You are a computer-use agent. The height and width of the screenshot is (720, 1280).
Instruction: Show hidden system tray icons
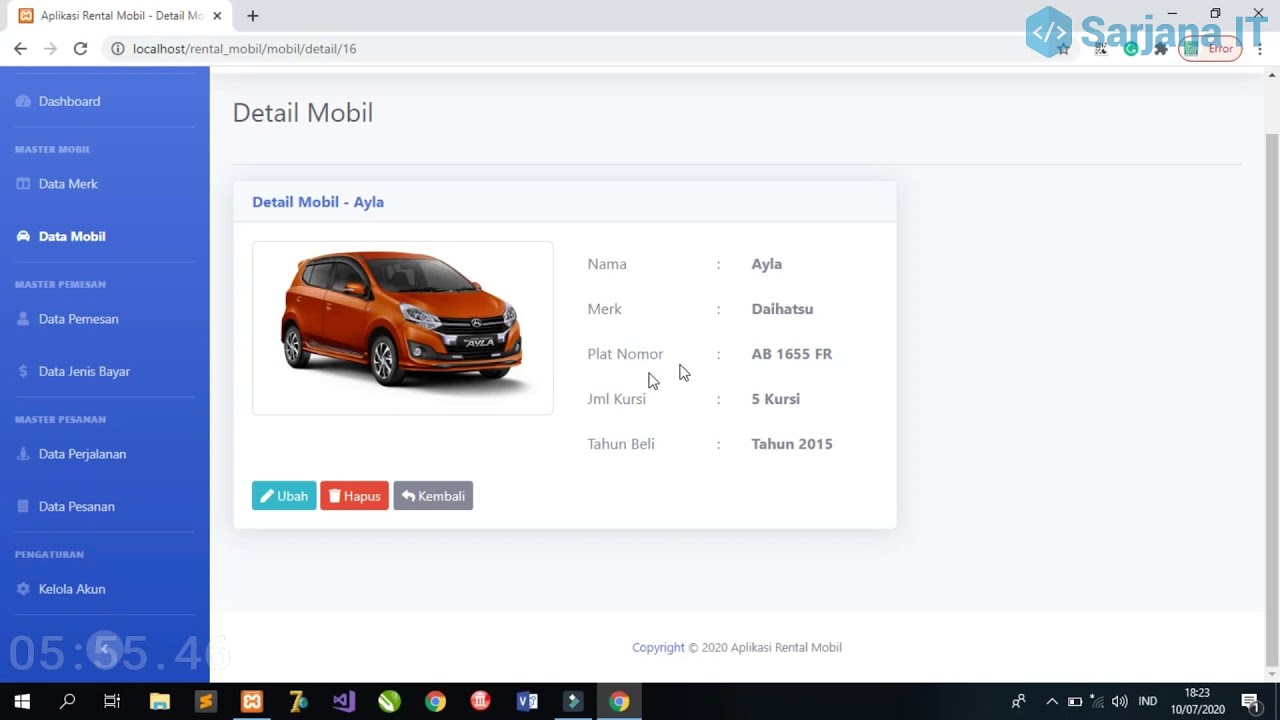point(1051,701)
